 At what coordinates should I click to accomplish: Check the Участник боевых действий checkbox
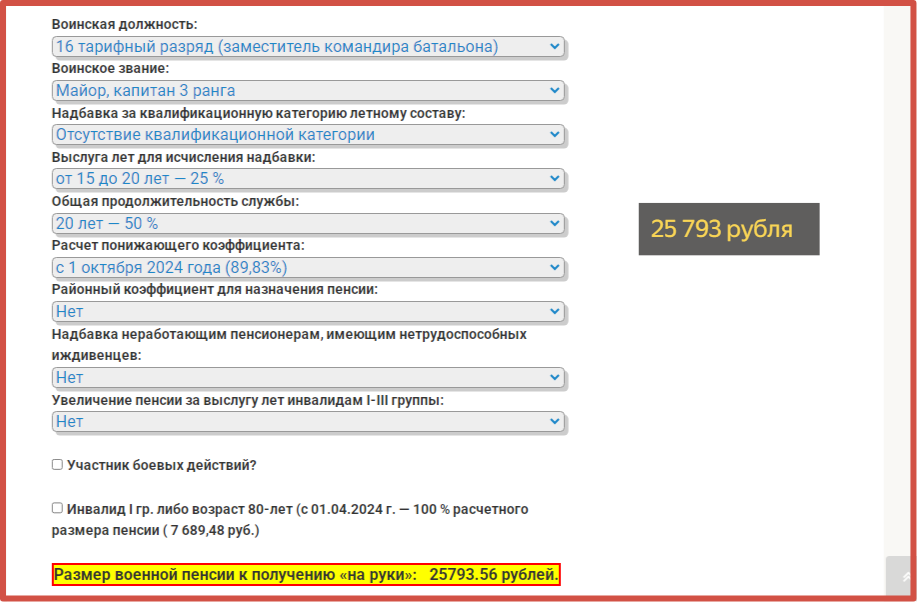(x=57, y=465)
